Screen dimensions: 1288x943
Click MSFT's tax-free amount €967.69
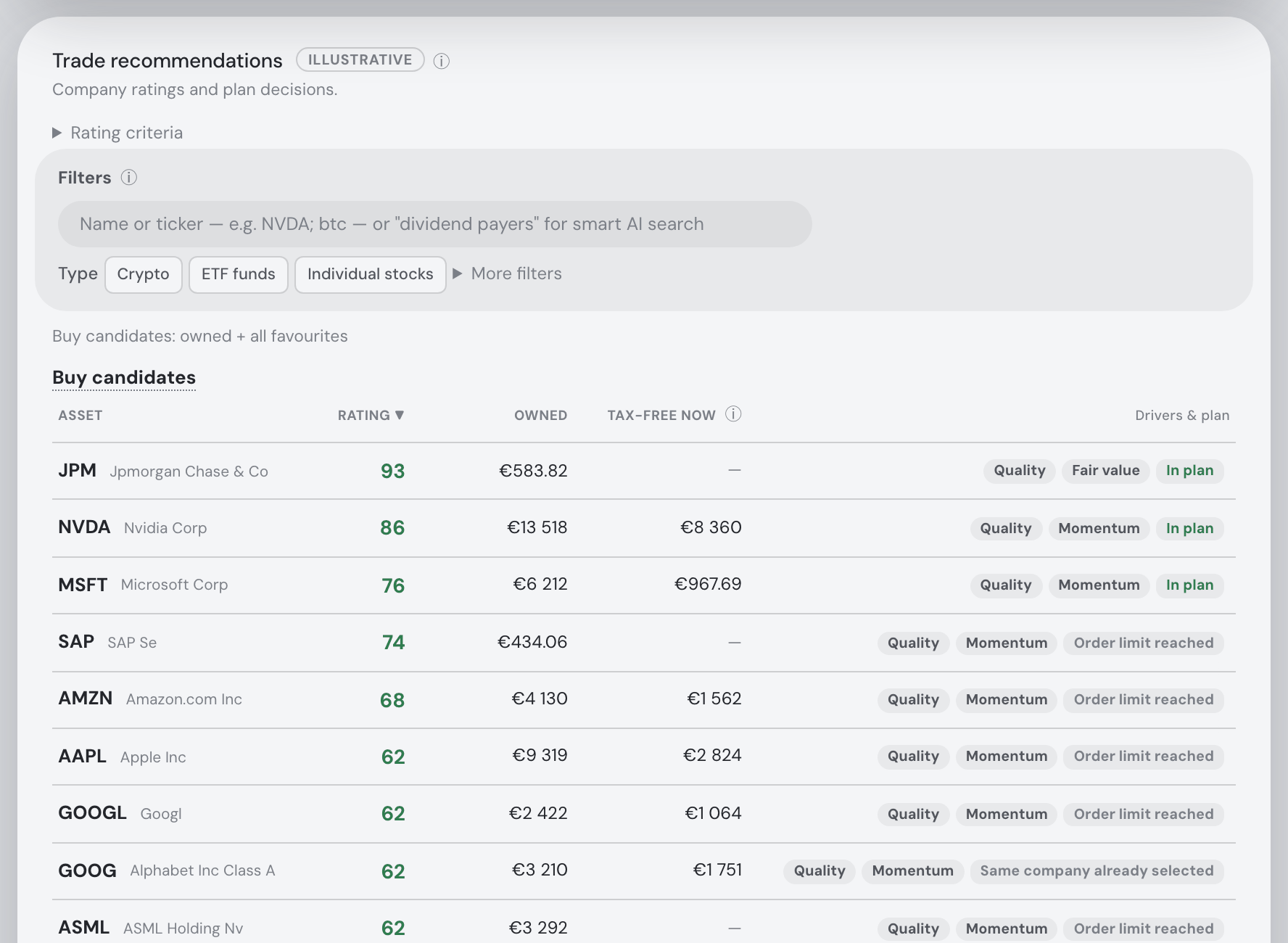click(708, 584)
